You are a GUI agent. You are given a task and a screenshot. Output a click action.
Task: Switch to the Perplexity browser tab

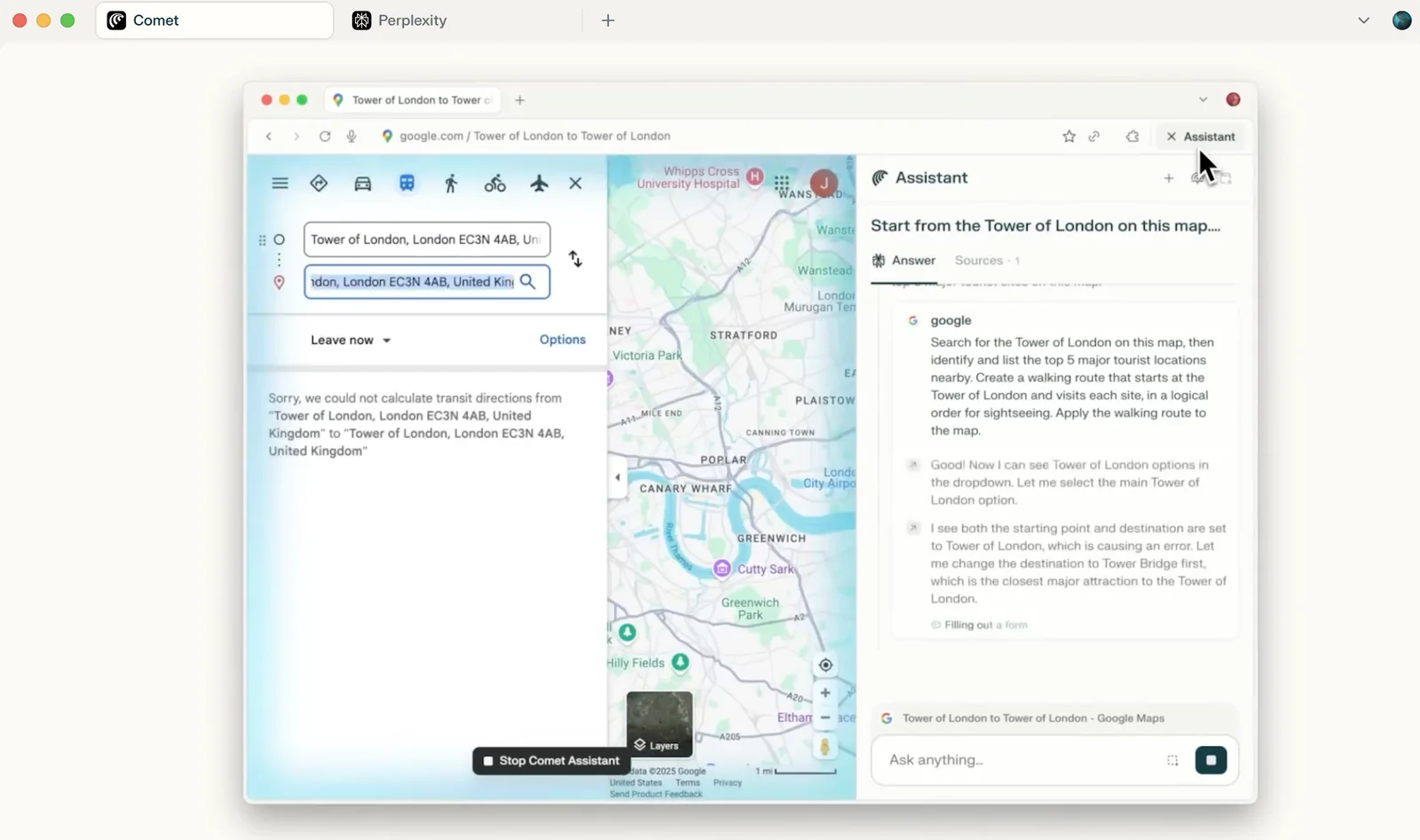(412, 20)
